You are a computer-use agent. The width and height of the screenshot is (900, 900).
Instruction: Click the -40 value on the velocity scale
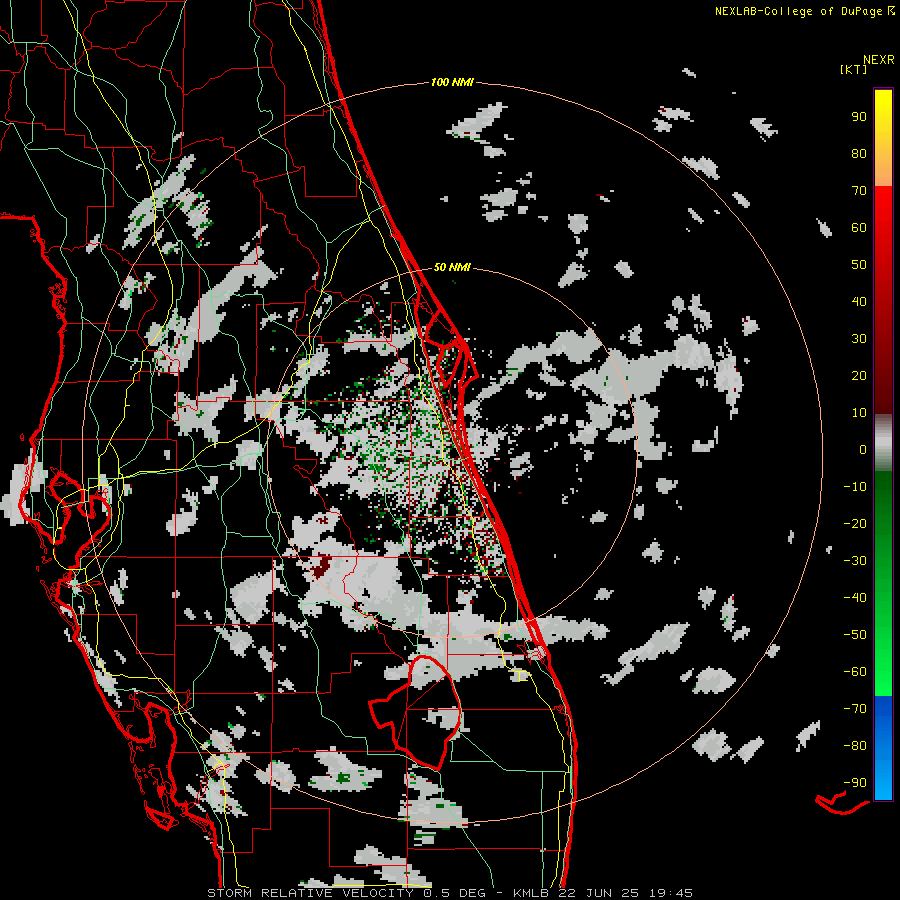pyautogui.click(x=855, y=598)
